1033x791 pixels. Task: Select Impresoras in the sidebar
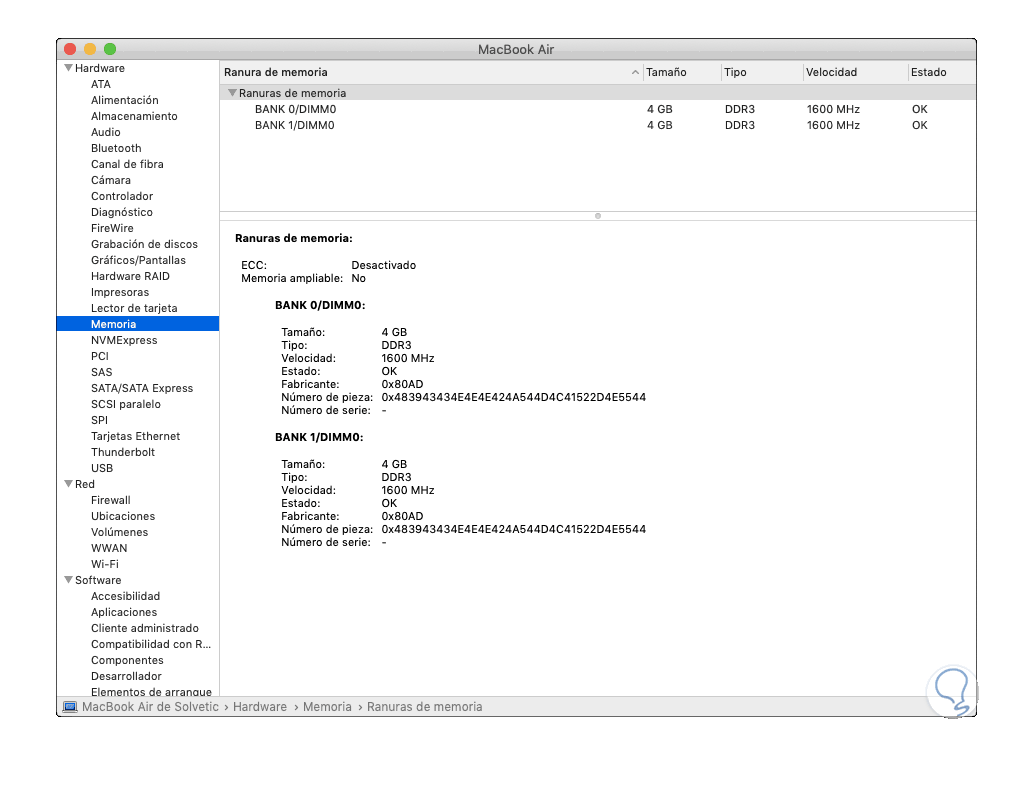coord(120,292)
